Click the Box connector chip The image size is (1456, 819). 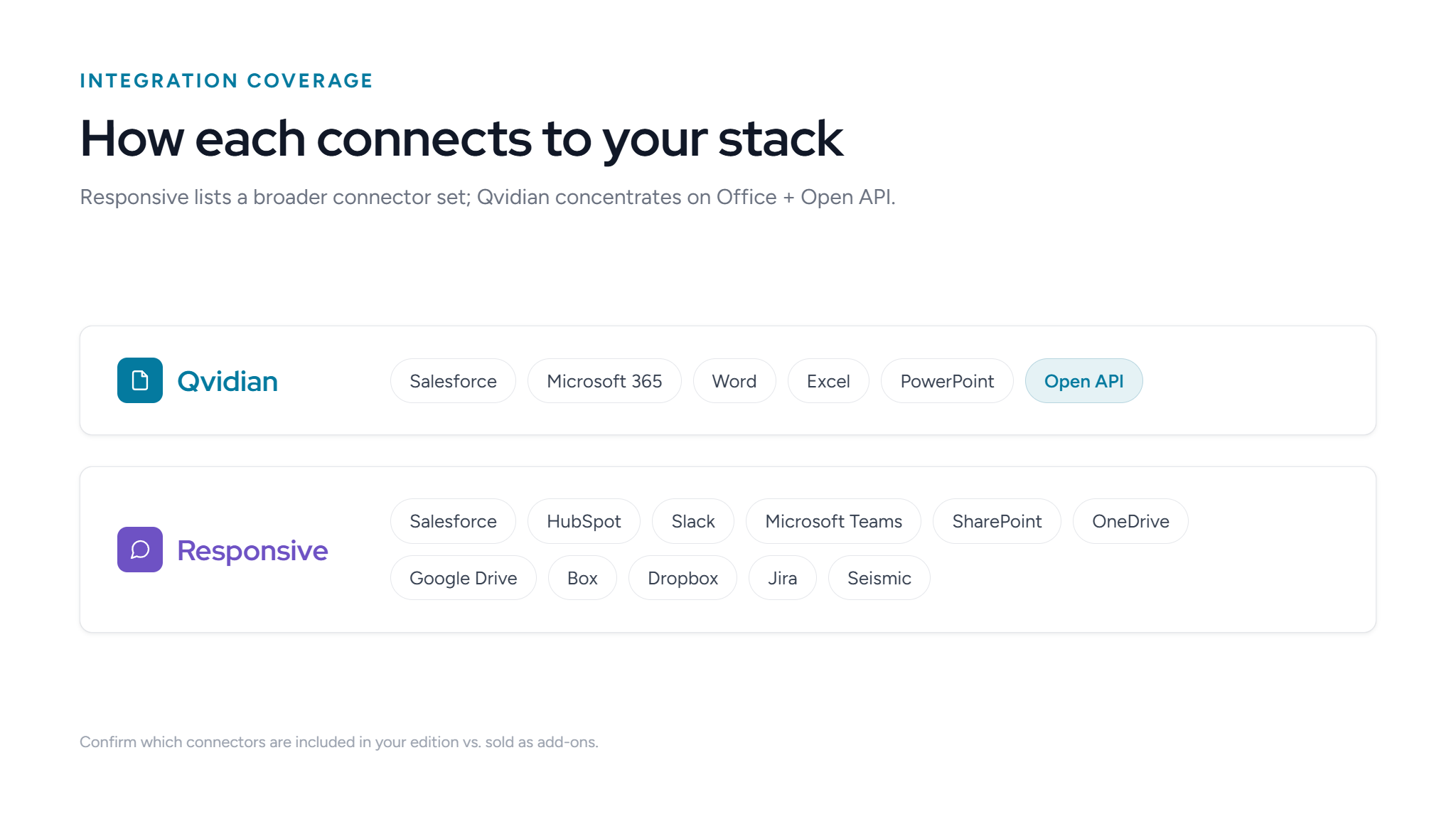pos(582,578)
